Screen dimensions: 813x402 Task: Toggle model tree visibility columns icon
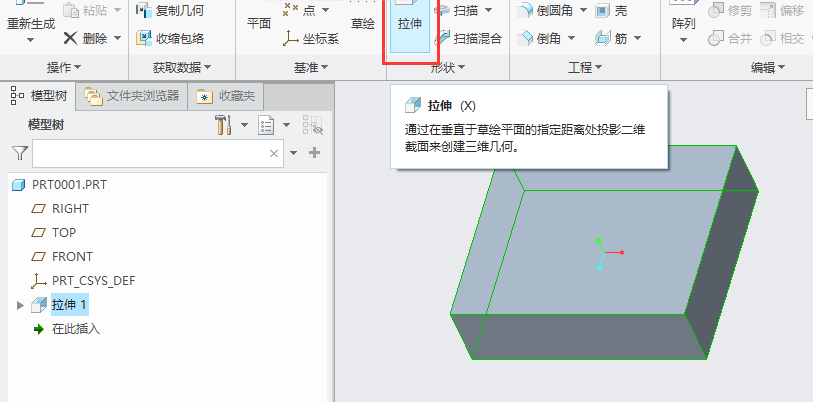(x=313, y=125)
